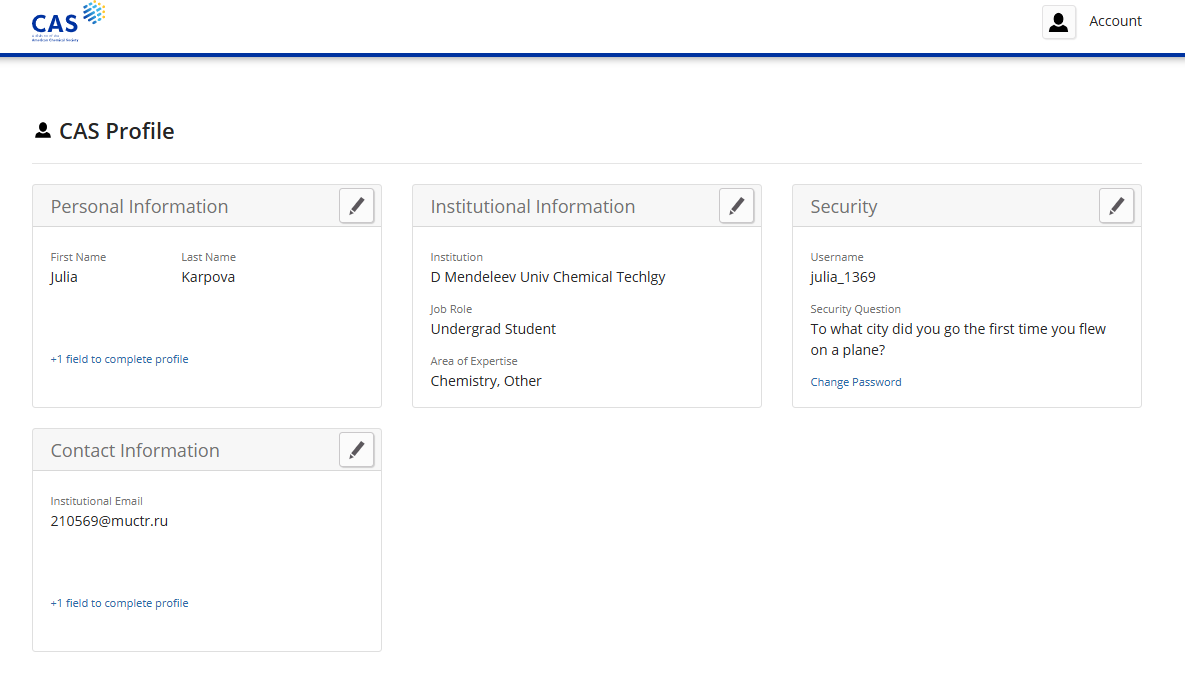Click the username julia_1369

click(843, 277)
